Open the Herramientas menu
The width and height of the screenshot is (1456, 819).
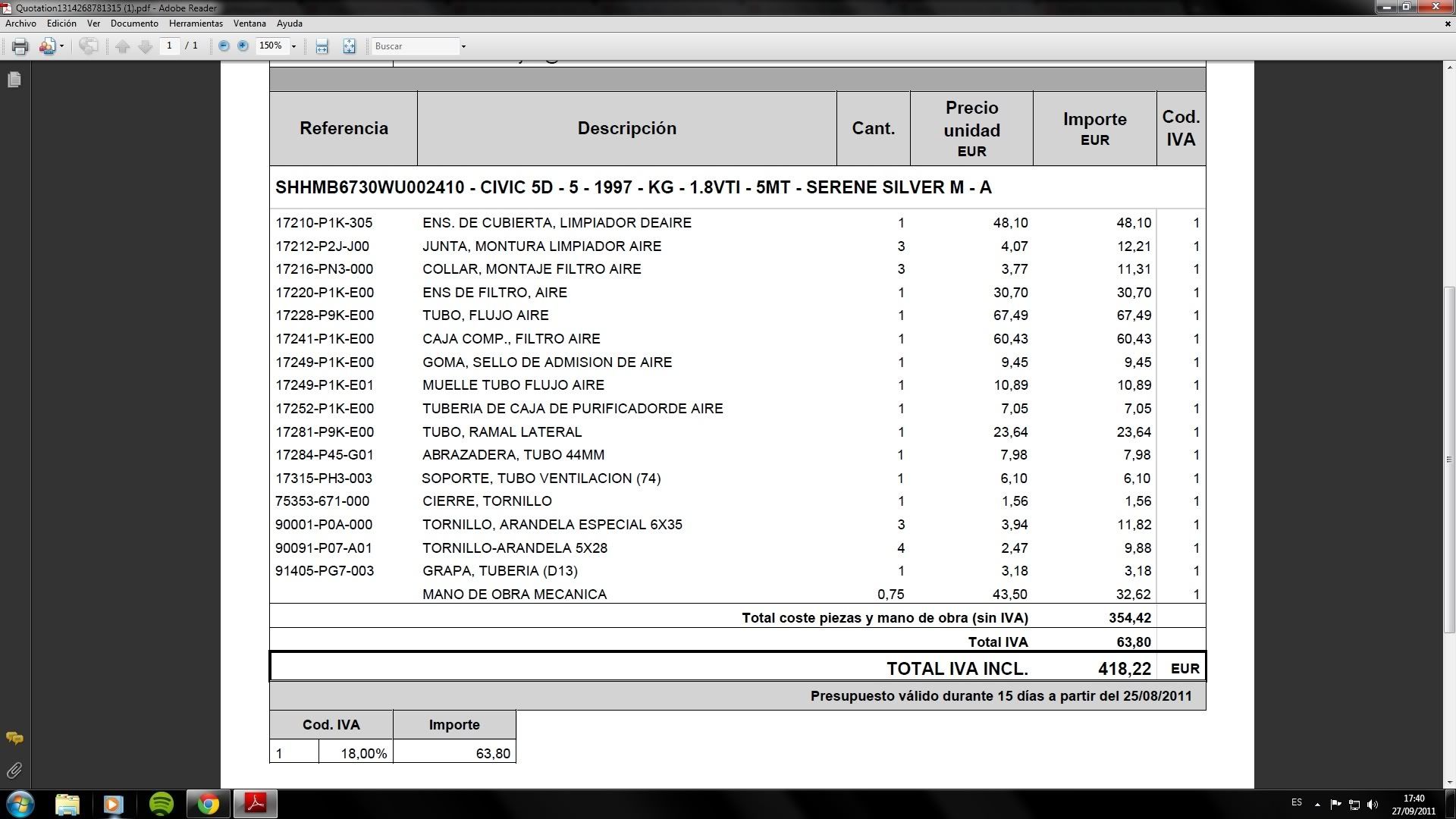click(x=196, y=24)
